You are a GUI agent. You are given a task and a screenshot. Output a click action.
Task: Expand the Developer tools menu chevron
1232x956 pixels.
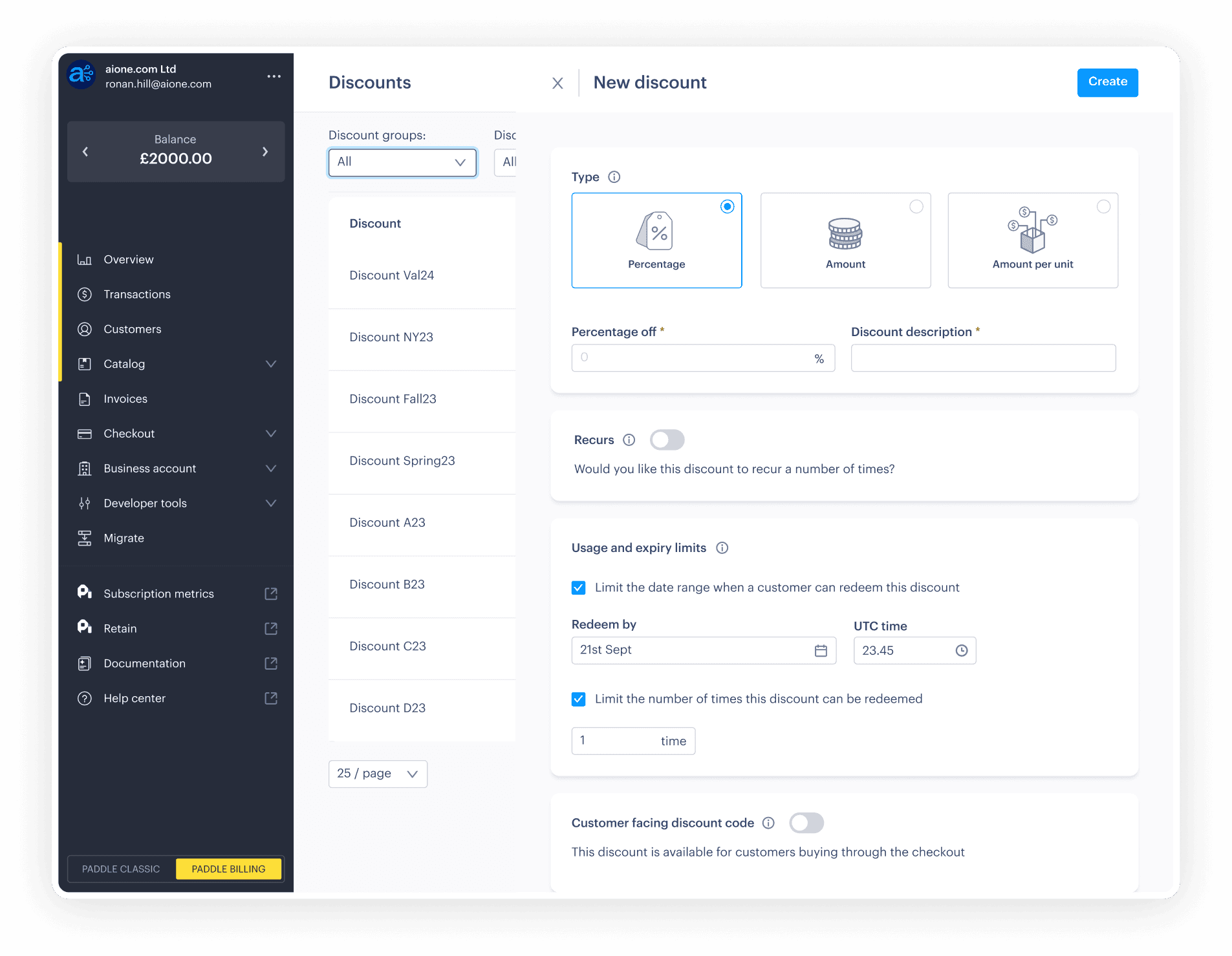[271, 504]
